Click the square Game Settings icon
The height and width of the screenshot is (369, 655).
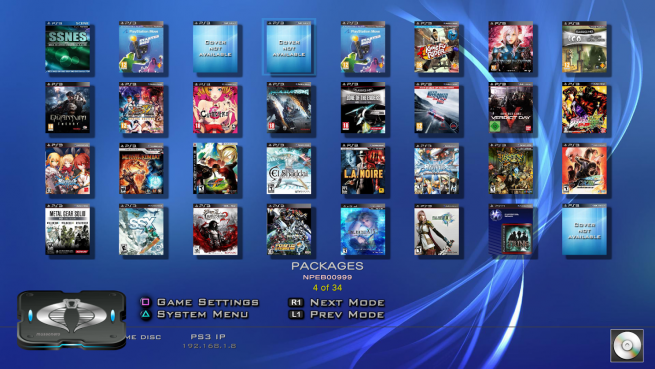pyautogui.click(x=145, y=302)
